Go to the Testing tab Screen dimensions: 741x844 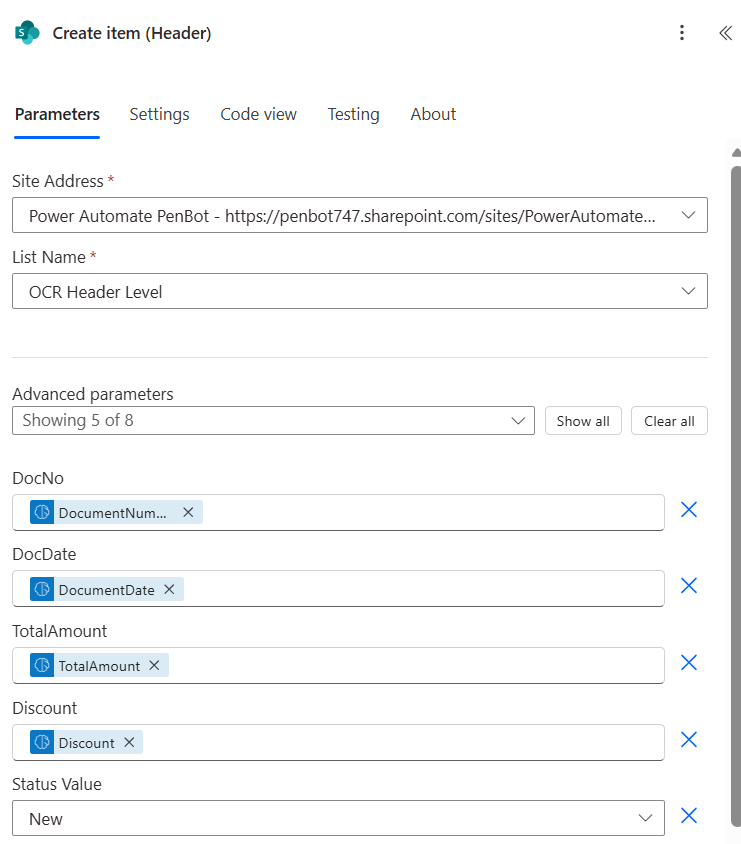click(353, 114)
